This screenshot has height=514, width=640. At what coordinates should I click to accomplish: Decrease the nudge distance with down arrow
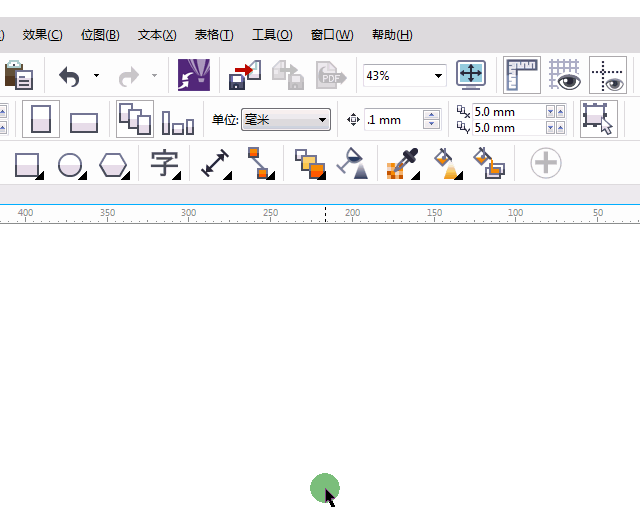point(431,125)
